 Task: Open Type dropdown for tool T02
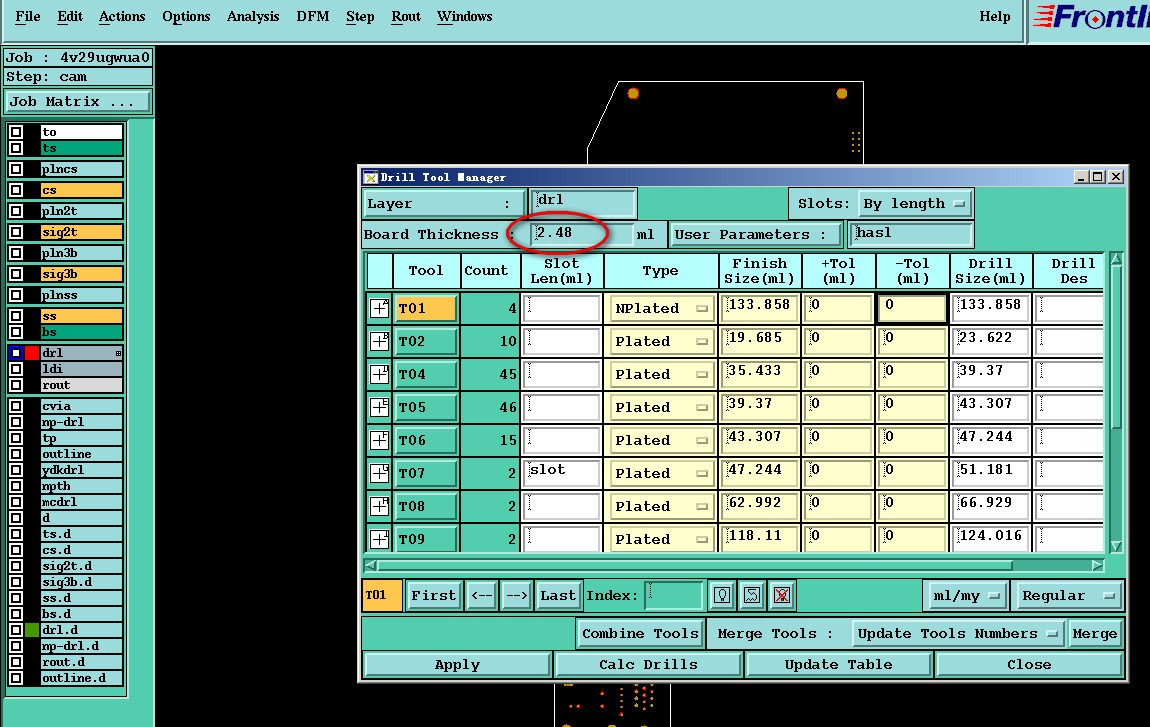(660, 341)
